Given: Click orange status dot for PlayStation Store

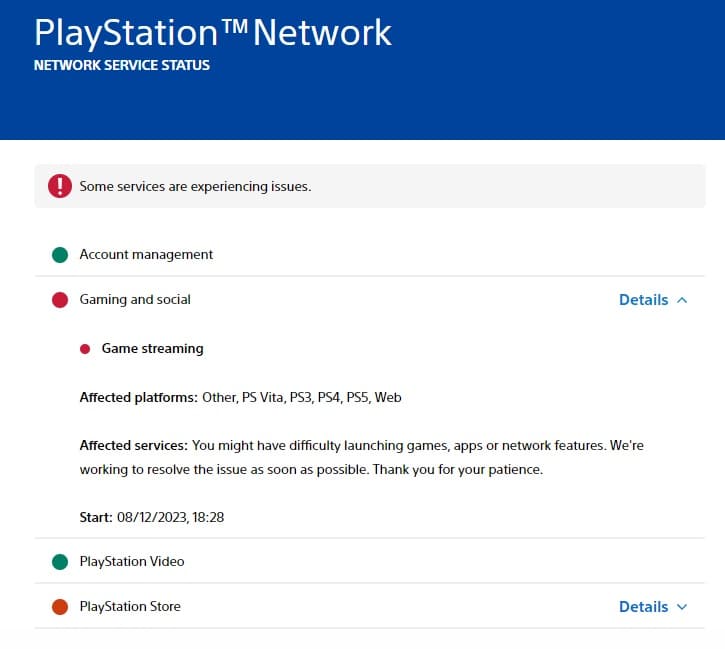Looking at the screenshot, I should 60,607.
